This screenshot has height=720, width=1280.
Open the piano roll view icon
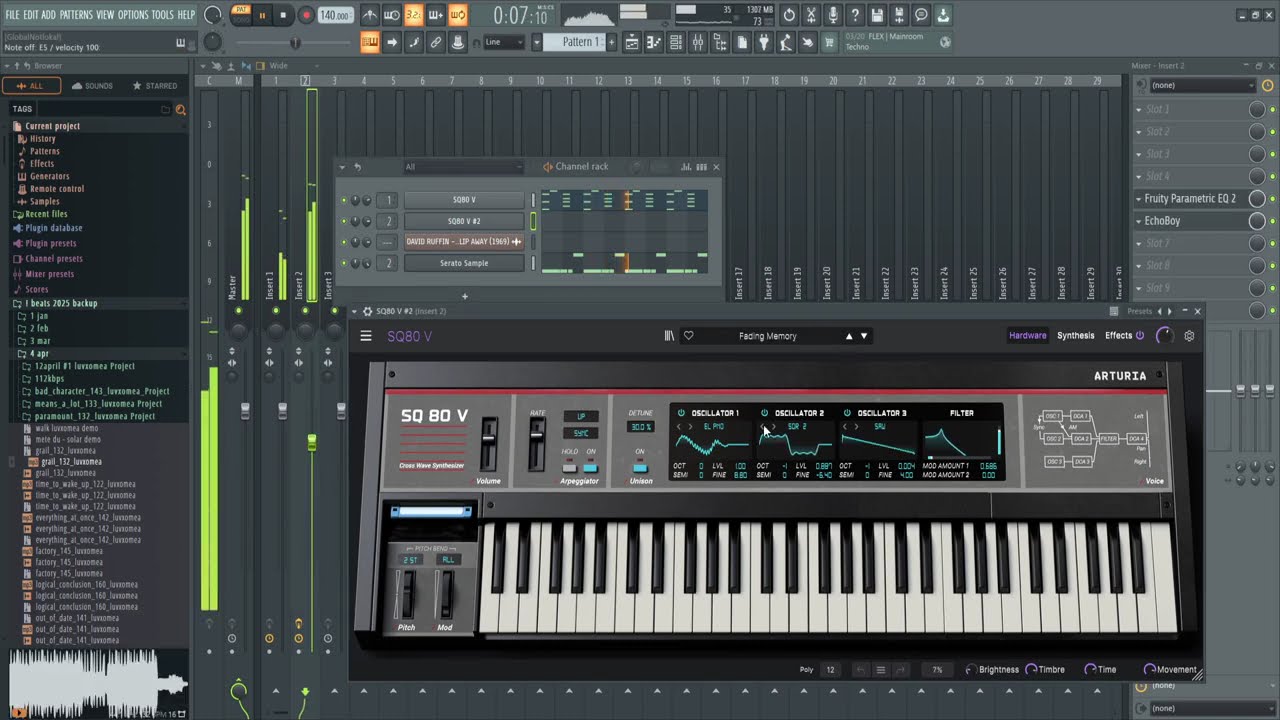point(654,42)
